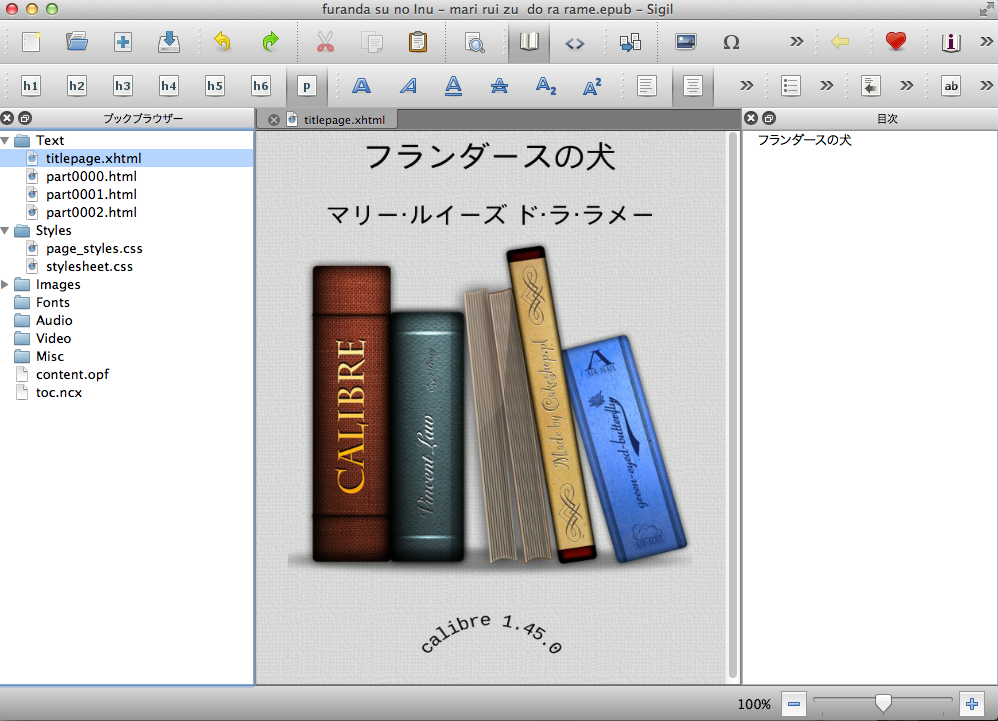The height and width of the screenshot is (721, 998).
Task: Click the red heart donate icon
Action: pyautogui.click(x=896, y=42)
